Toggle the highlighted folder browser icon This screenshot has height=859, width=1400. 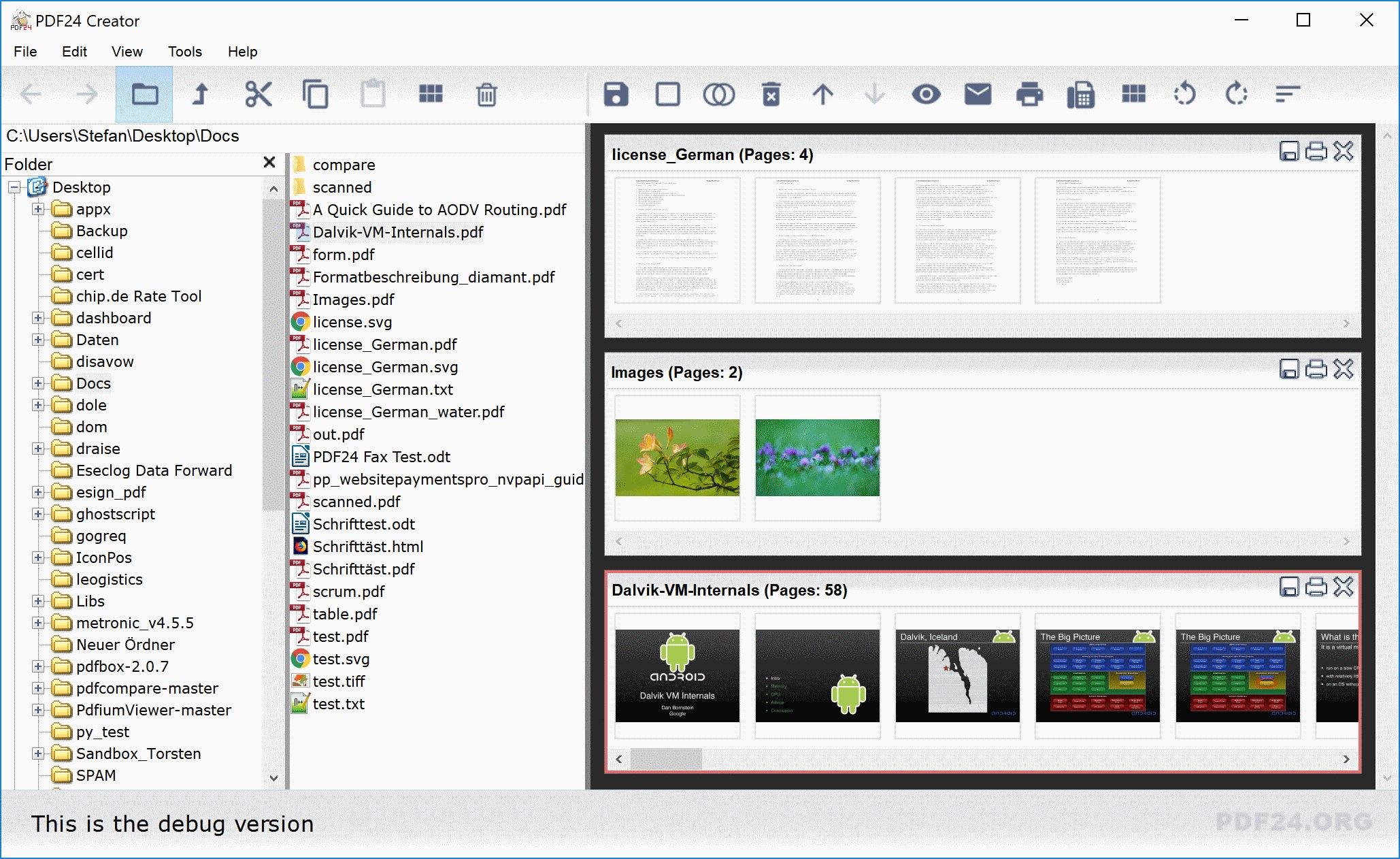coord(144,94)
